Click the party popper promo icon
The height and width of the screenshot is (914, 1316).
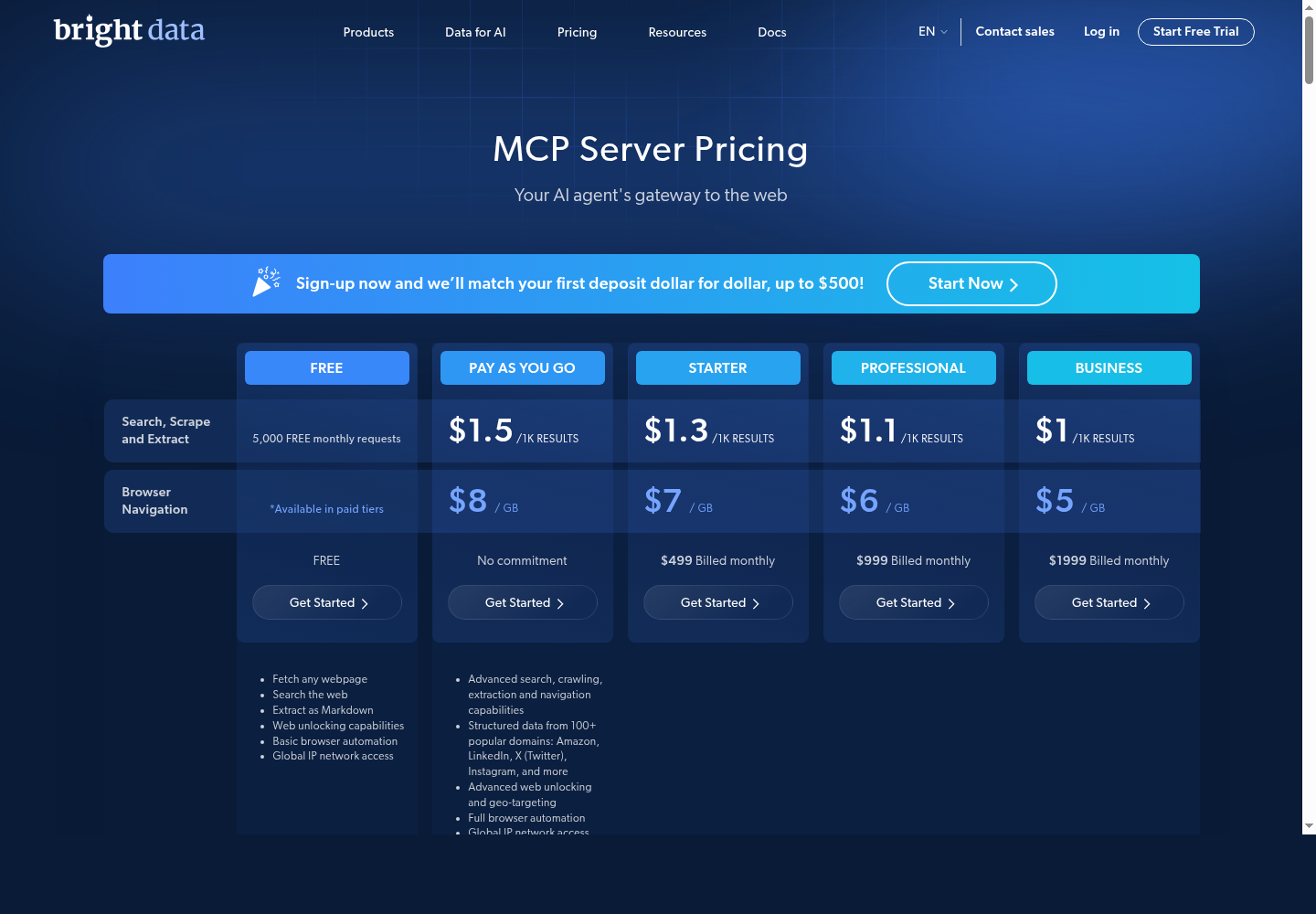click(x=266, y=282)
